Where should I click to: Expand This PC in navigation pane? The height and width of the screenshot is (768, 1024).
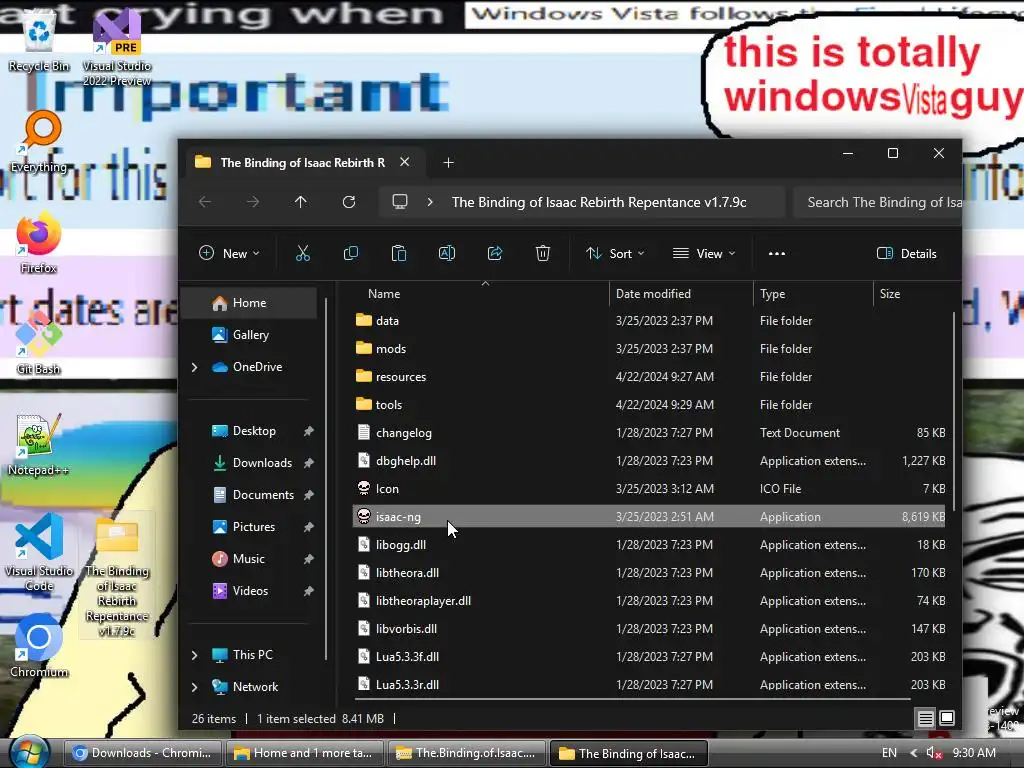[195, 655]
